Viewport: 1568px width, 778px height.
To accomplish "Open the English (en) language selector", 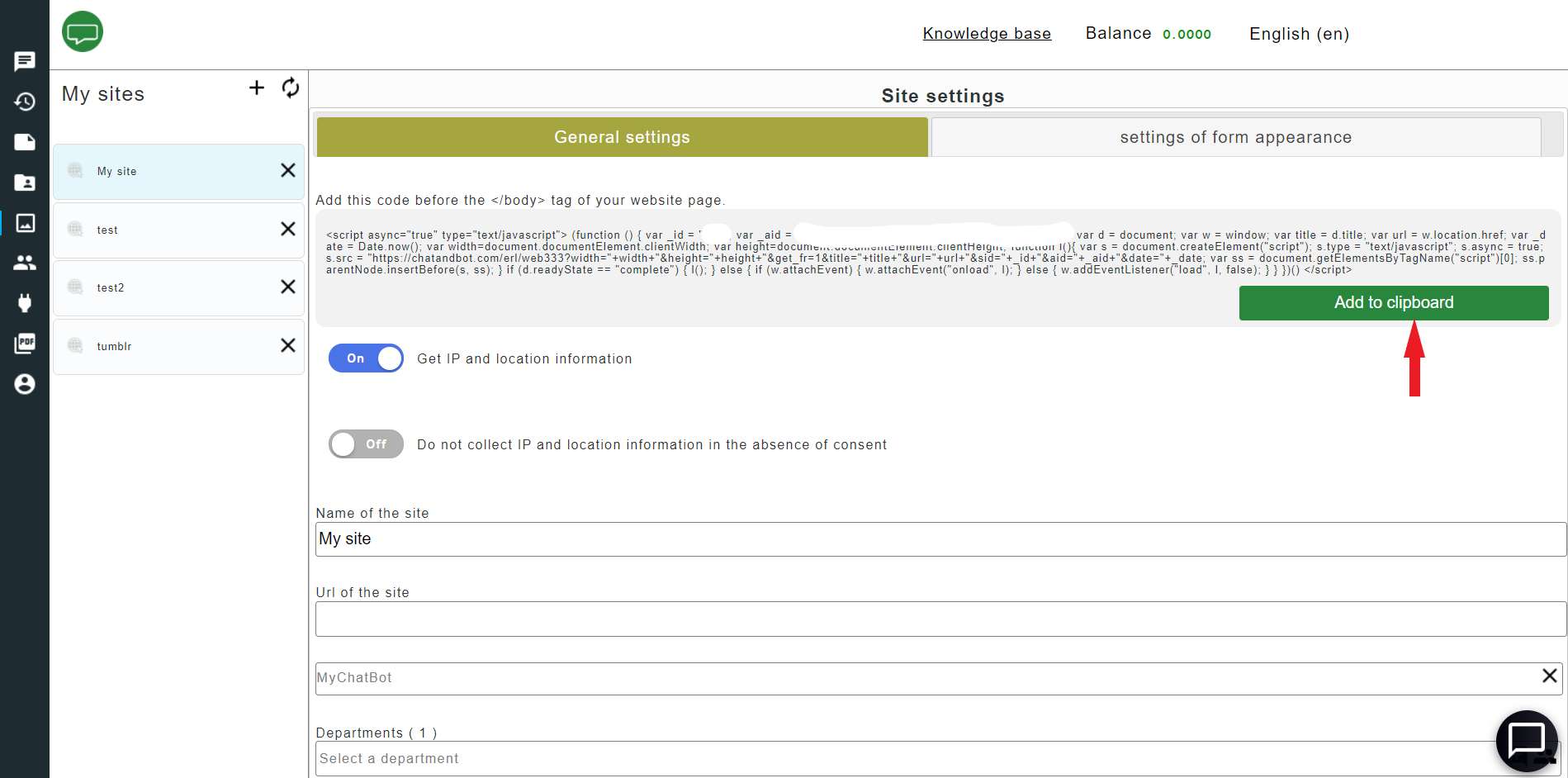I will click(x=1299, y=34).
